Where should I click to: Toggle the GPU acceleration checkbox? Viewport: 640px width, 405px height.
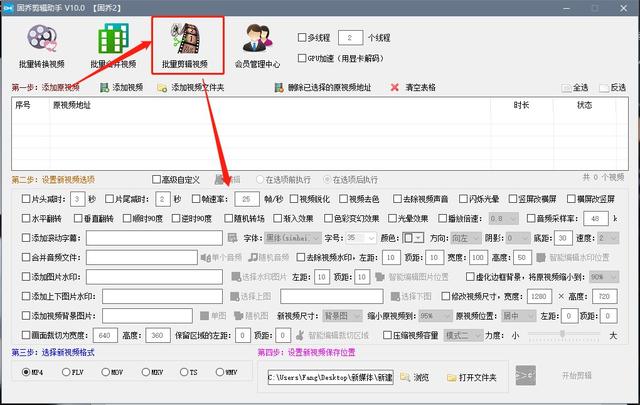(x=303, y=58)
